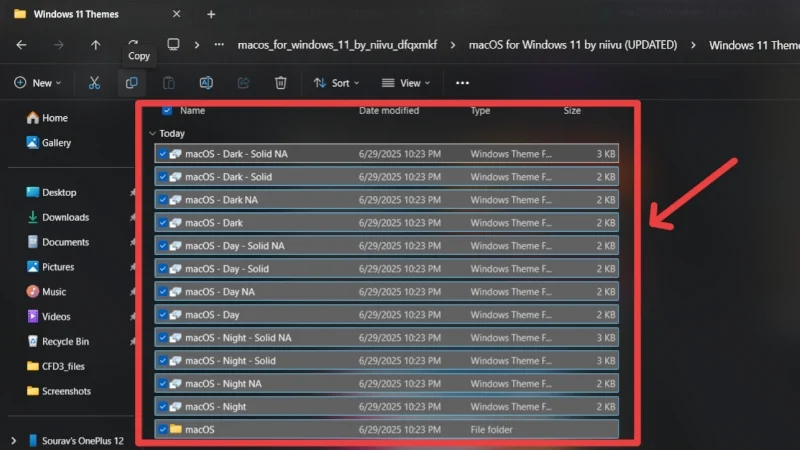Uncheck macOS - Night - Solid checkbox

pos(162,360)
